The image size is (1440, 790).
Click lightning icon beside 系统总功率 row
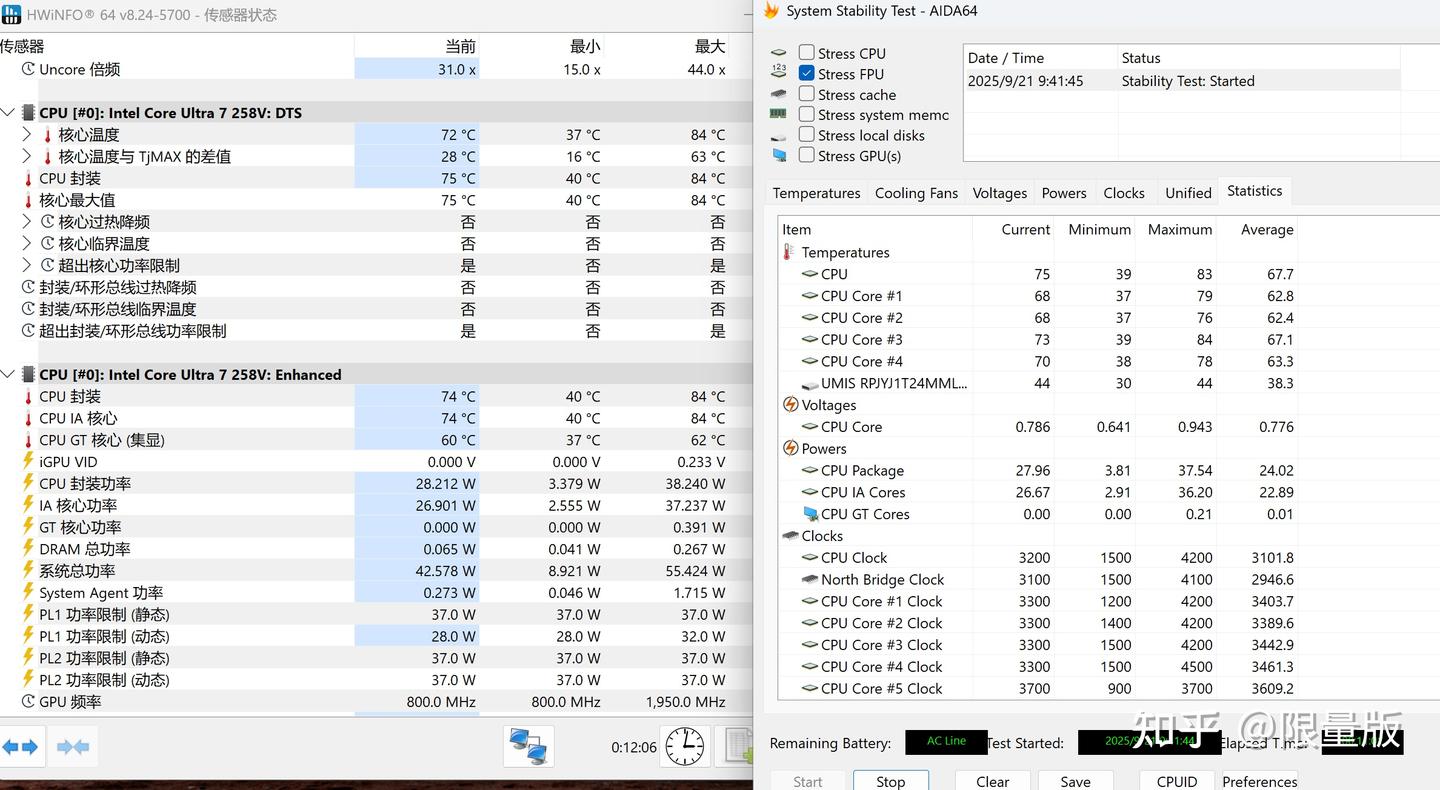coord(28,571)
